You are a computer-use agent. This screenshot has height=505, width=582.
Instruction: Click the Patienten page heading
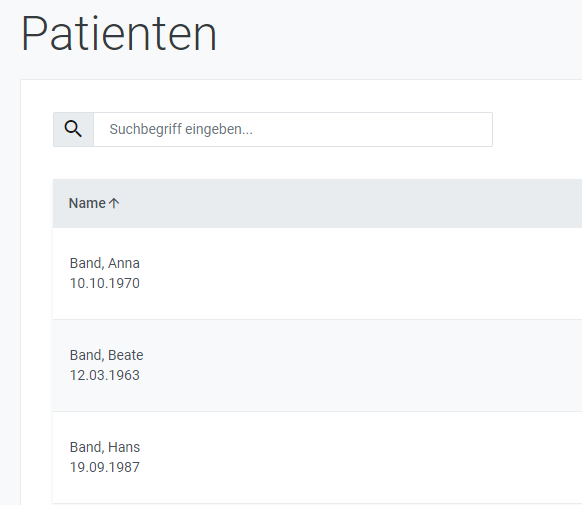[x=119, y=34]
